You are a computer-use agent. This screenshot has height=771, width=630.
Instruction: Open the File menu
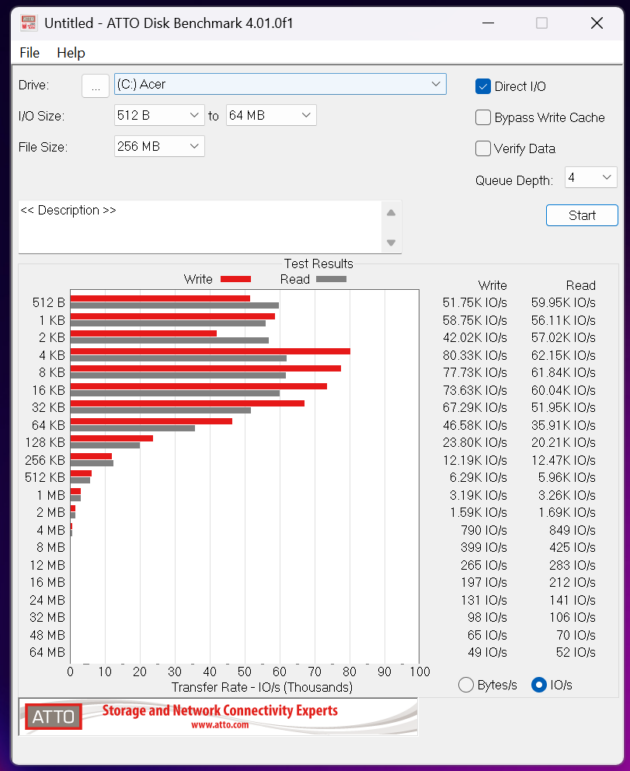pos(30,52)
